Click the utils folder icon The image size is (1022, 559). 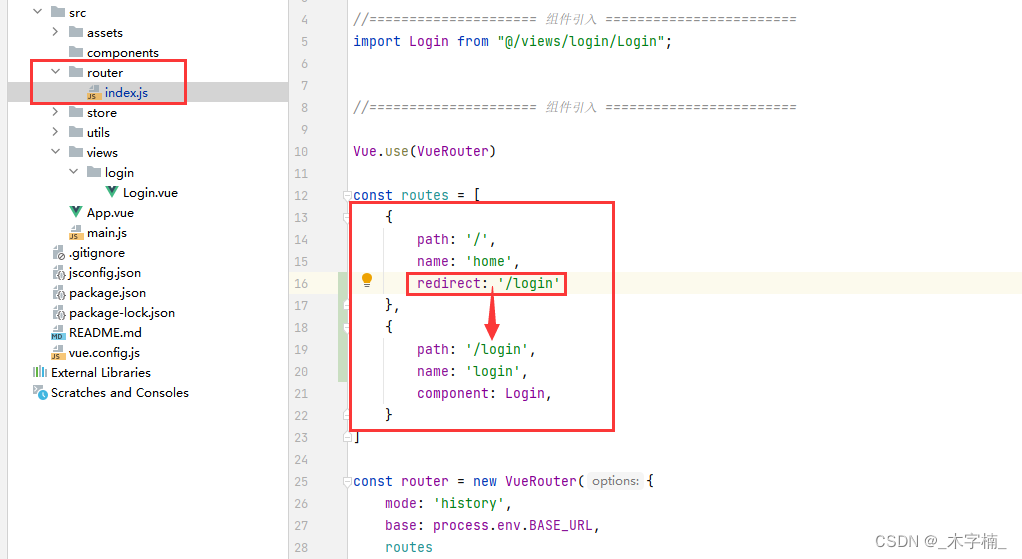(x=76, y=132)
